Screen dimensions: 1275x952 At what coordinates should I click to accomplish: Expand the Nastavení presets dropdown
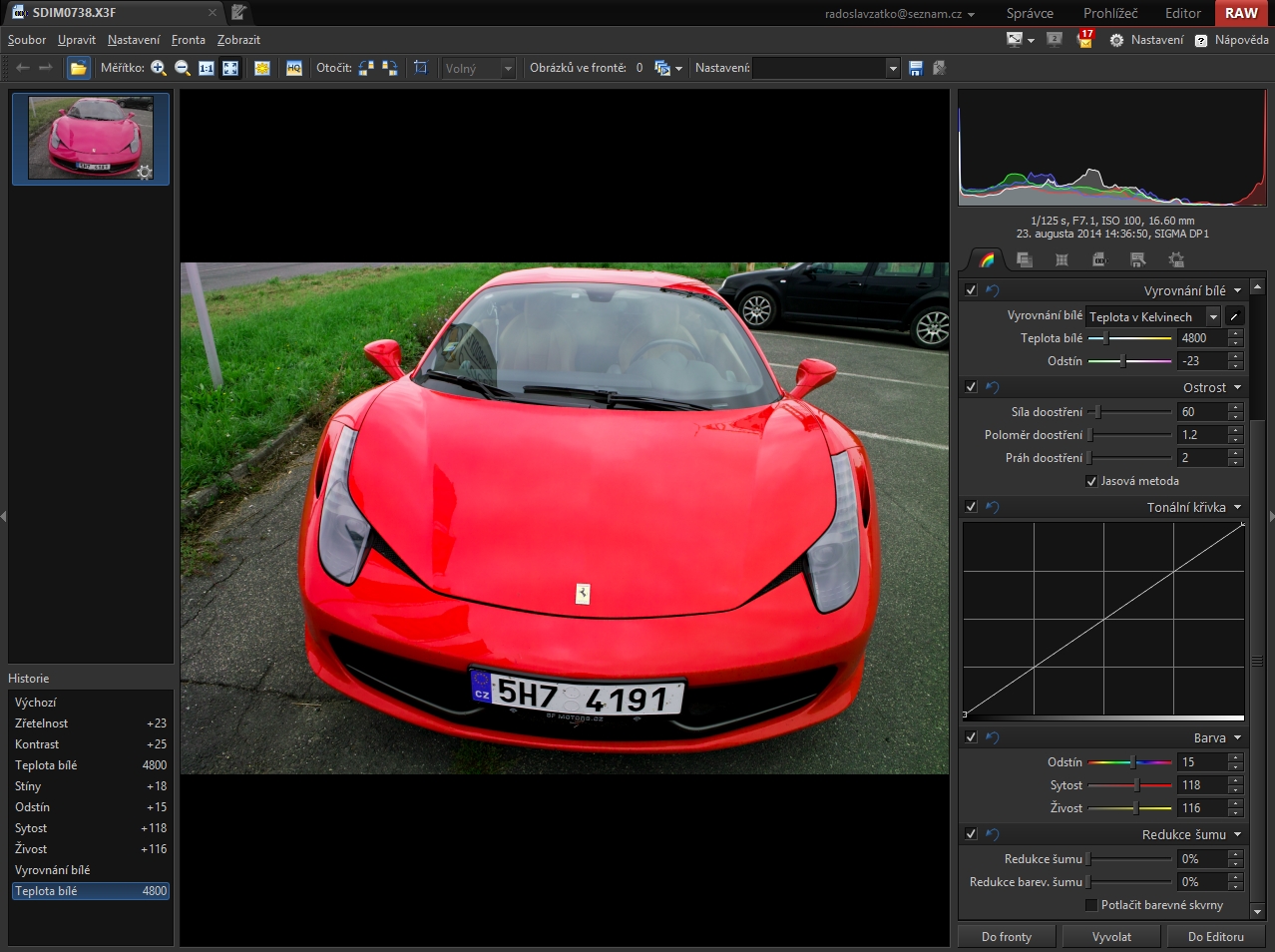(x=892, y=68)
